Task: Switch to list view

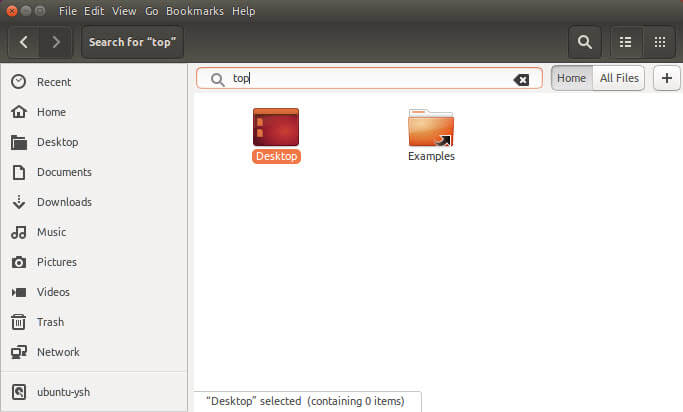Action: tap(626, 42)
